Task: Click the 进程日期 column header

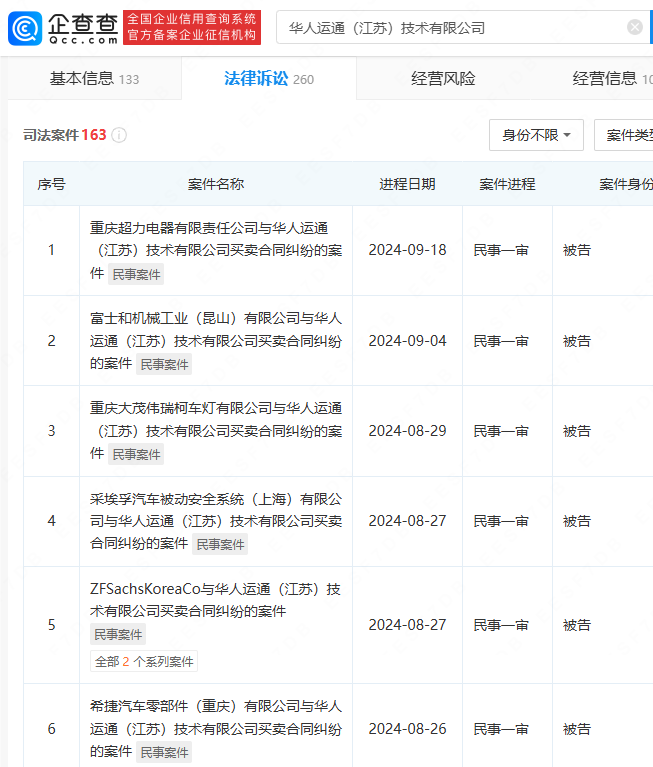Action: coord(407,184)
